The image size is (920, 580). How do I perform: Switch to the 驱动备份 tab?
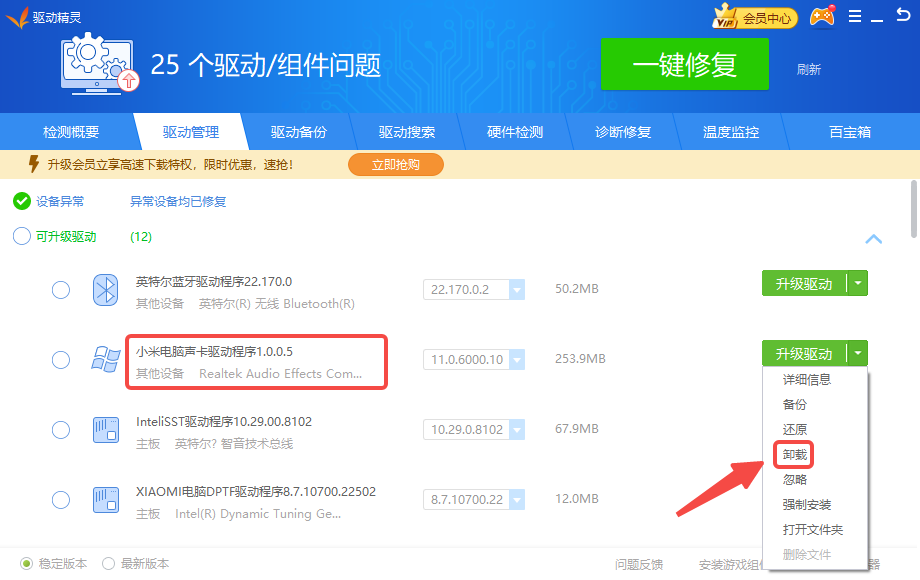298,132
